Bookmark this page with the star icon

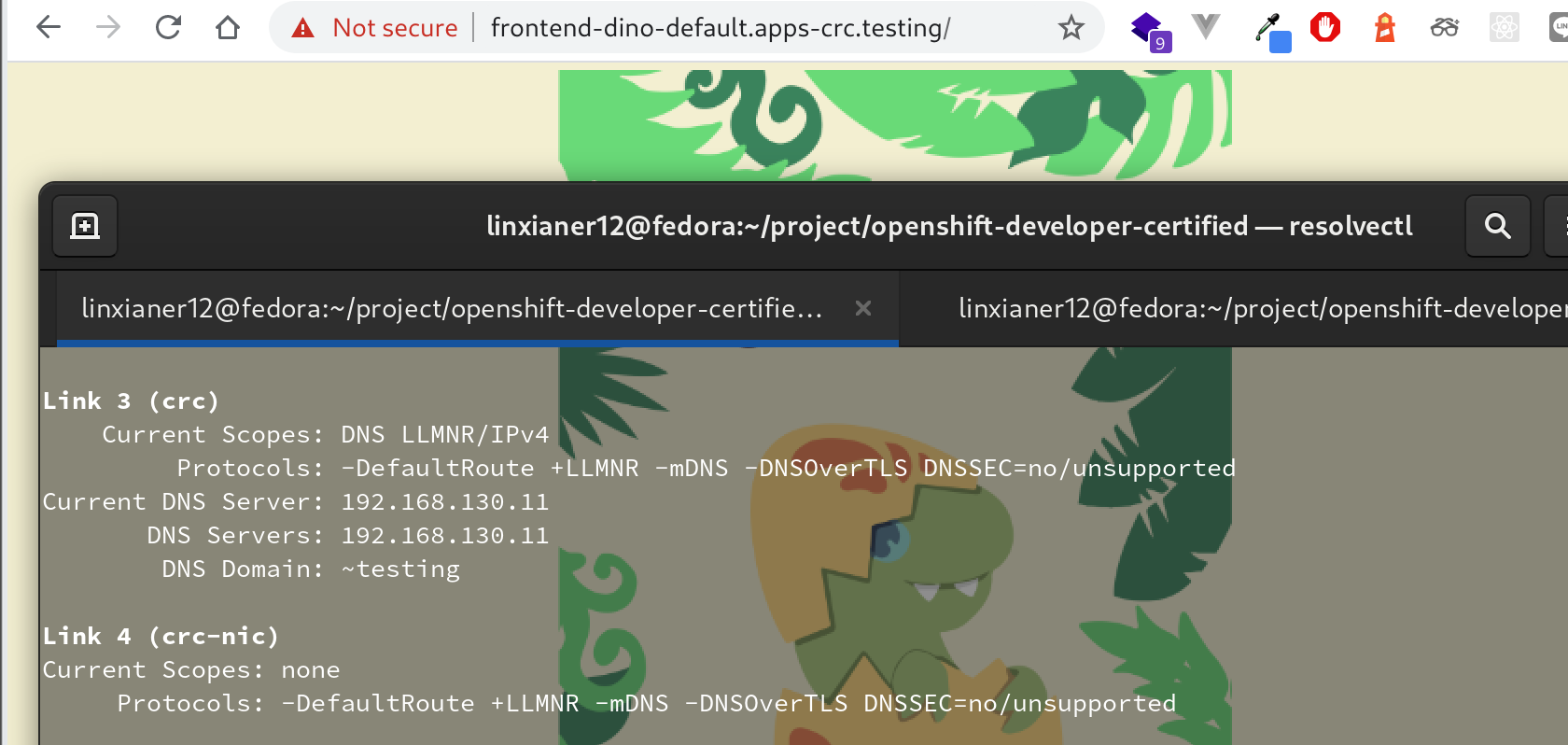point(1071,28)
